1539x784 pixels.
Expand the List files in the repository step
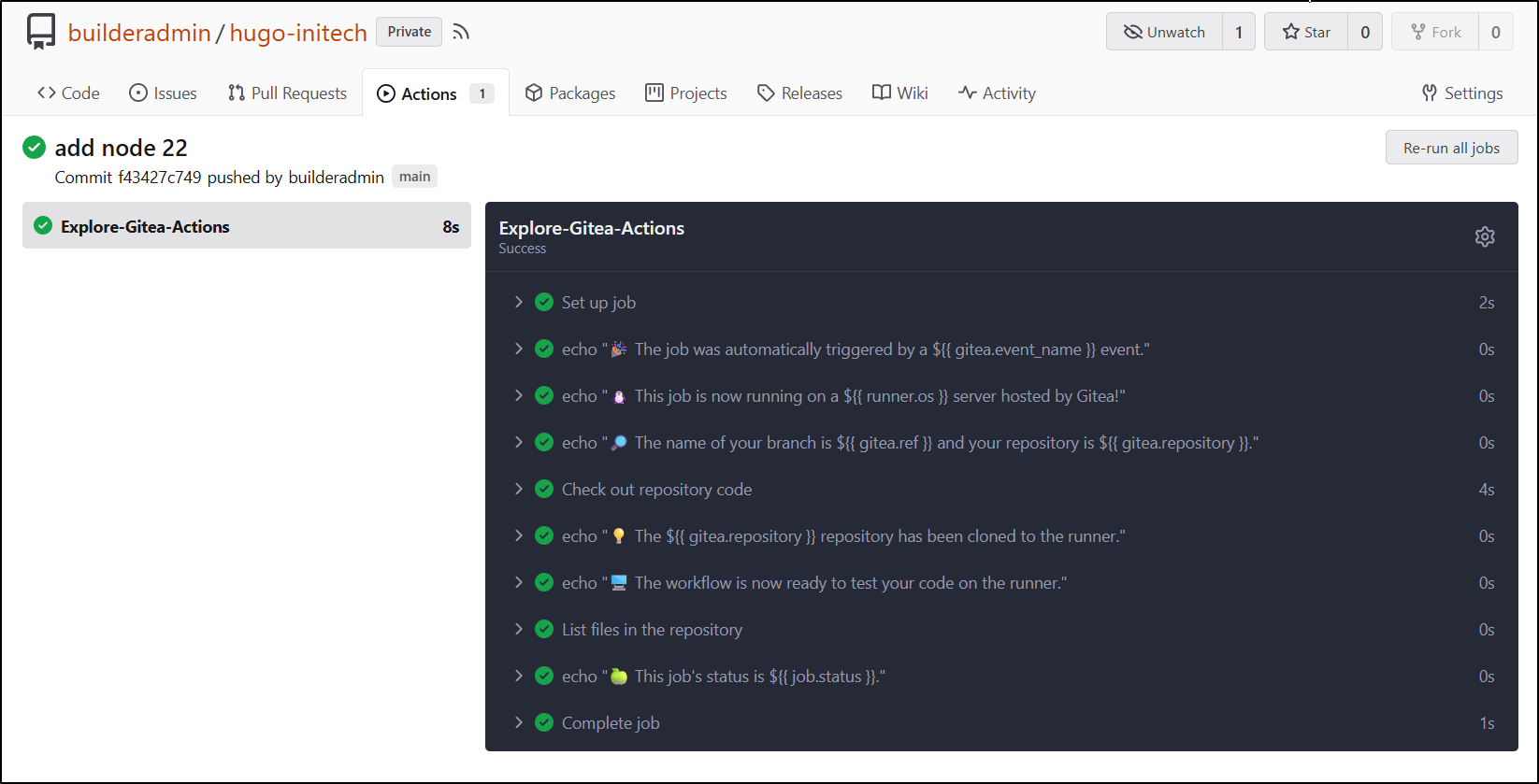[x=519, y=629]
